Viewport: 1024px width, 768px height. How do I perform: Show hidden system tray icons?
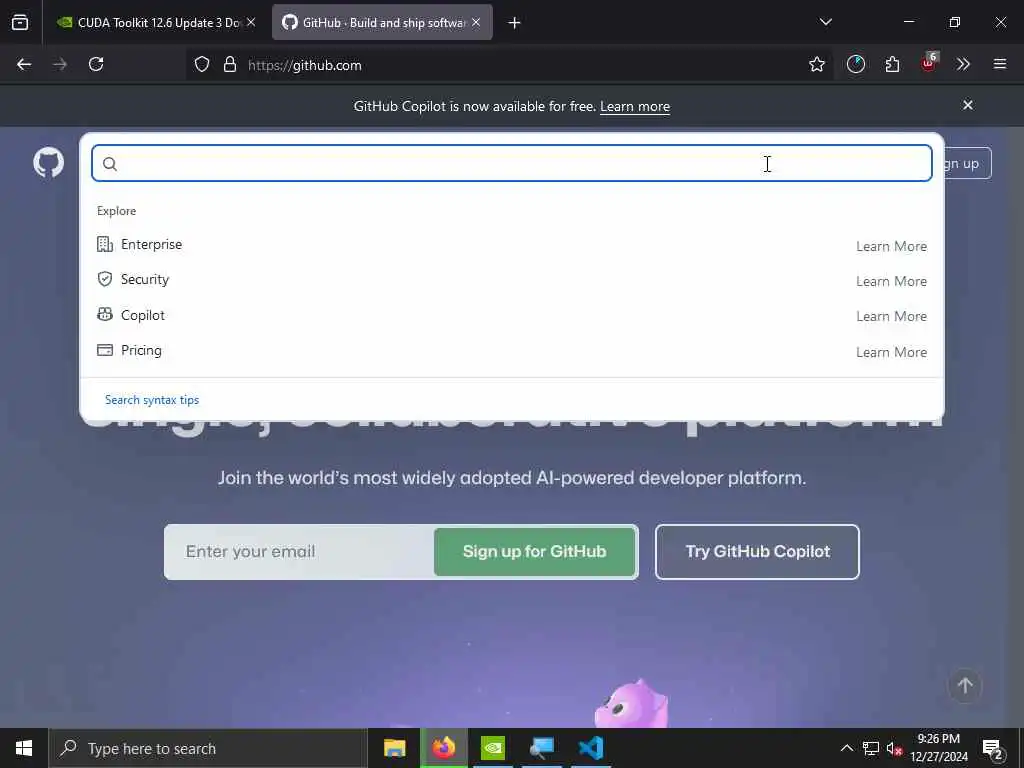tap(847, 748)
